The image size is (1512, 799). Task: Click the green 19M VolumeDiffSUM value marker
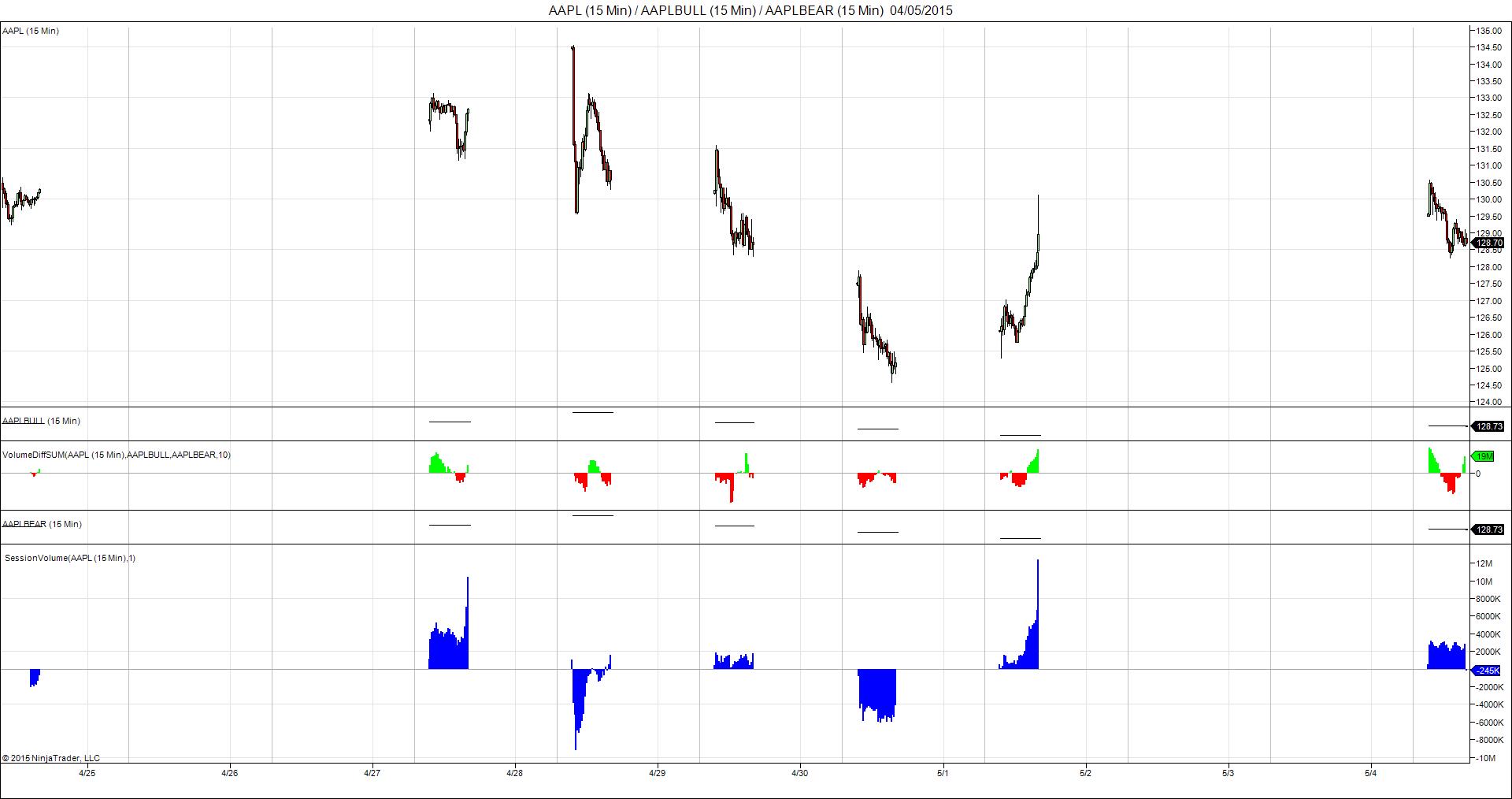pos(1484,456)
